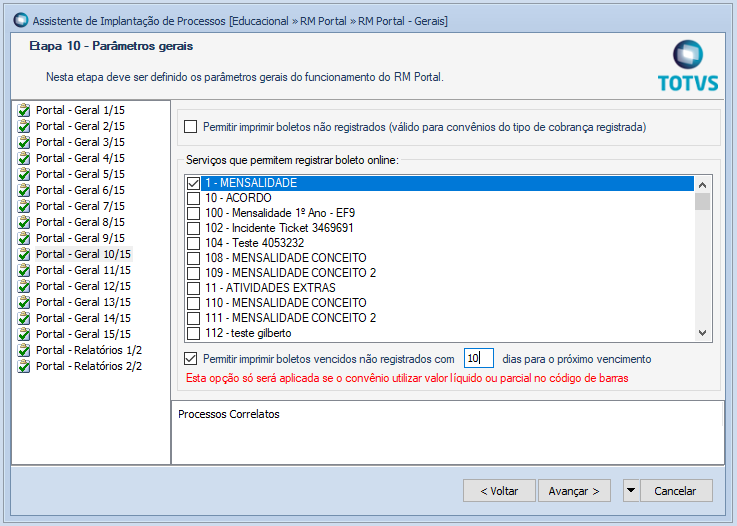The height and width of the screenshot is (526, 737).
Task: Check 112 - teste gilberto service
Action: [x=194, y=333]
